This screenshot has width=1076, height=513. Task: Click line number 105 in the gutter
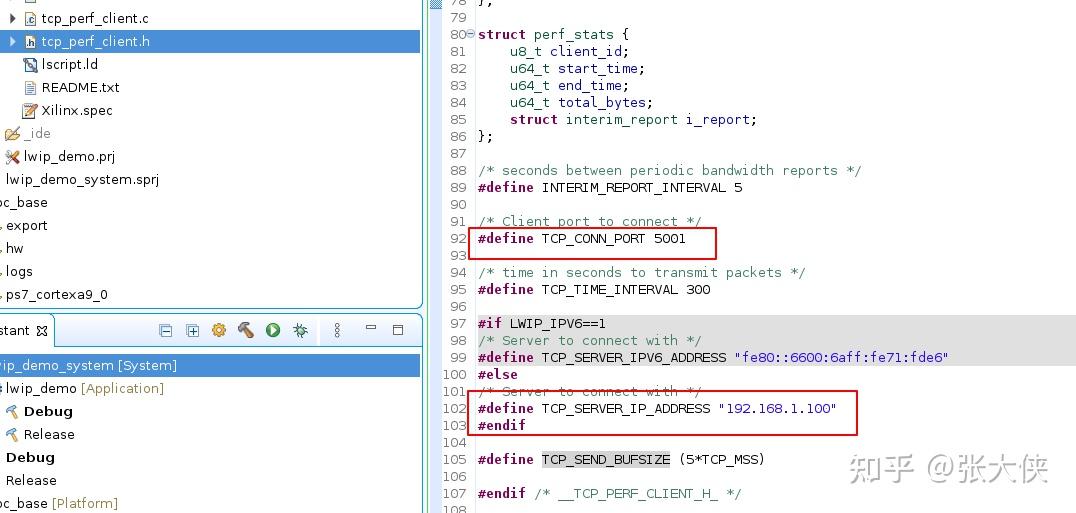point(455,460)
